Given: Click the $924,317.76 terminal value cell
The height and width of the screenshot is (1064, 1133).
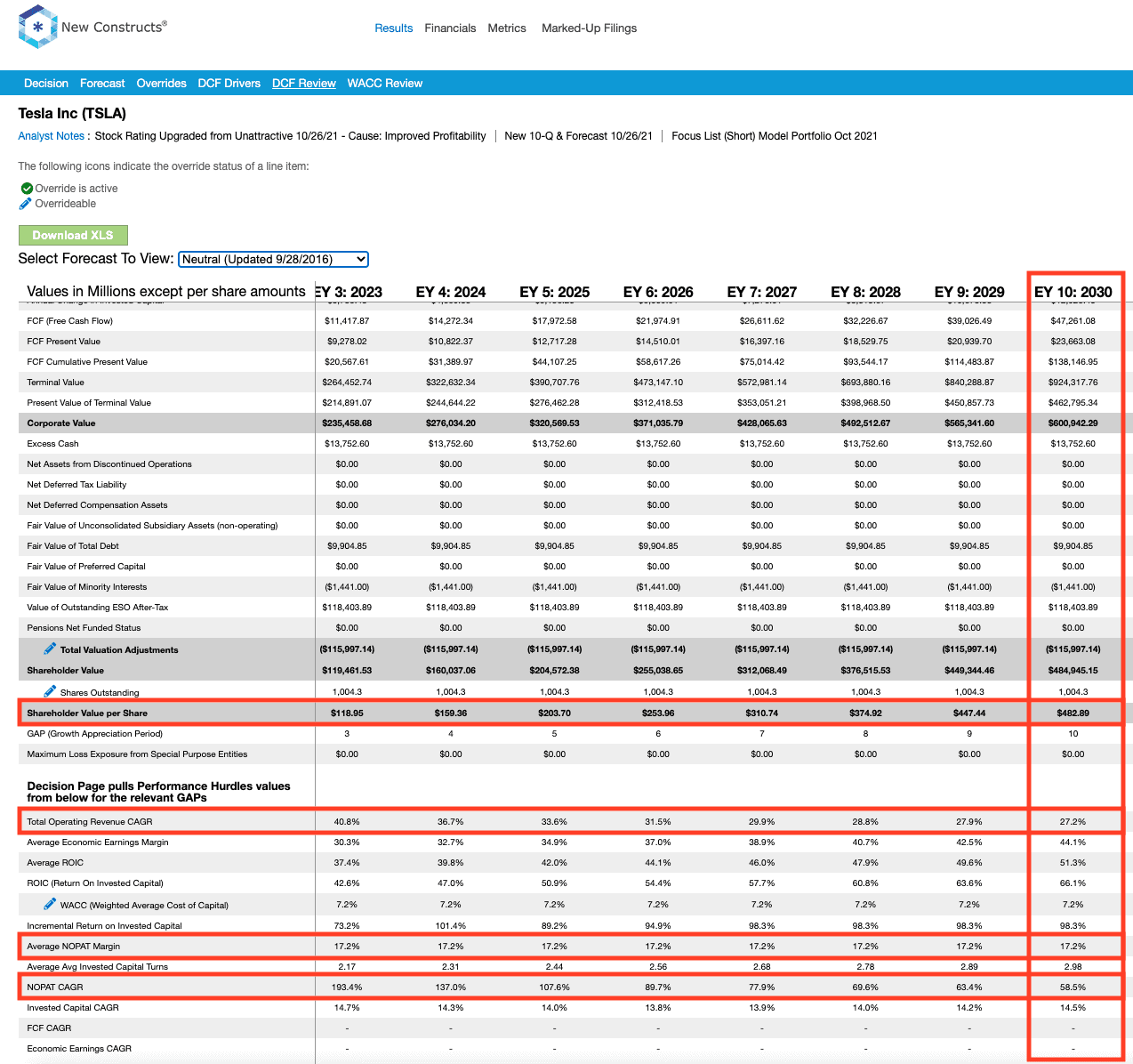Looking at the screenshot, I should pos(1073,383).
